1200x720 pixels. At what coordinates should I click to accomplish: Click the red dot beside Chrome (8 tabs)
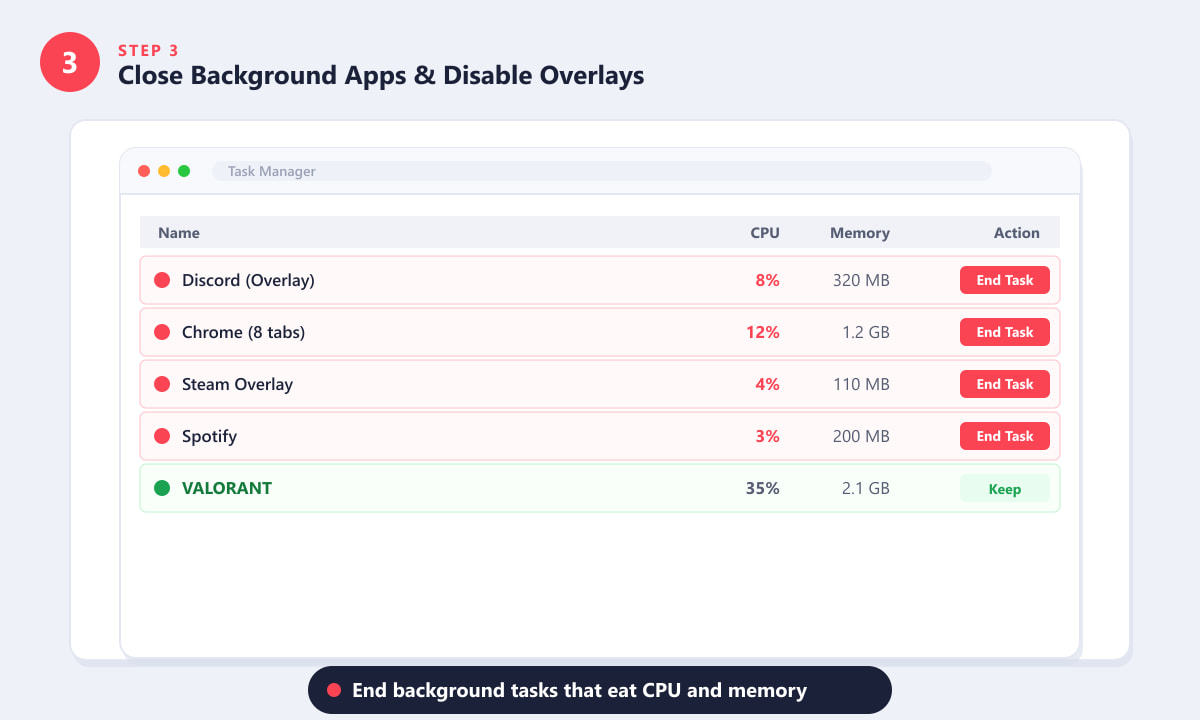click(162, 332)
